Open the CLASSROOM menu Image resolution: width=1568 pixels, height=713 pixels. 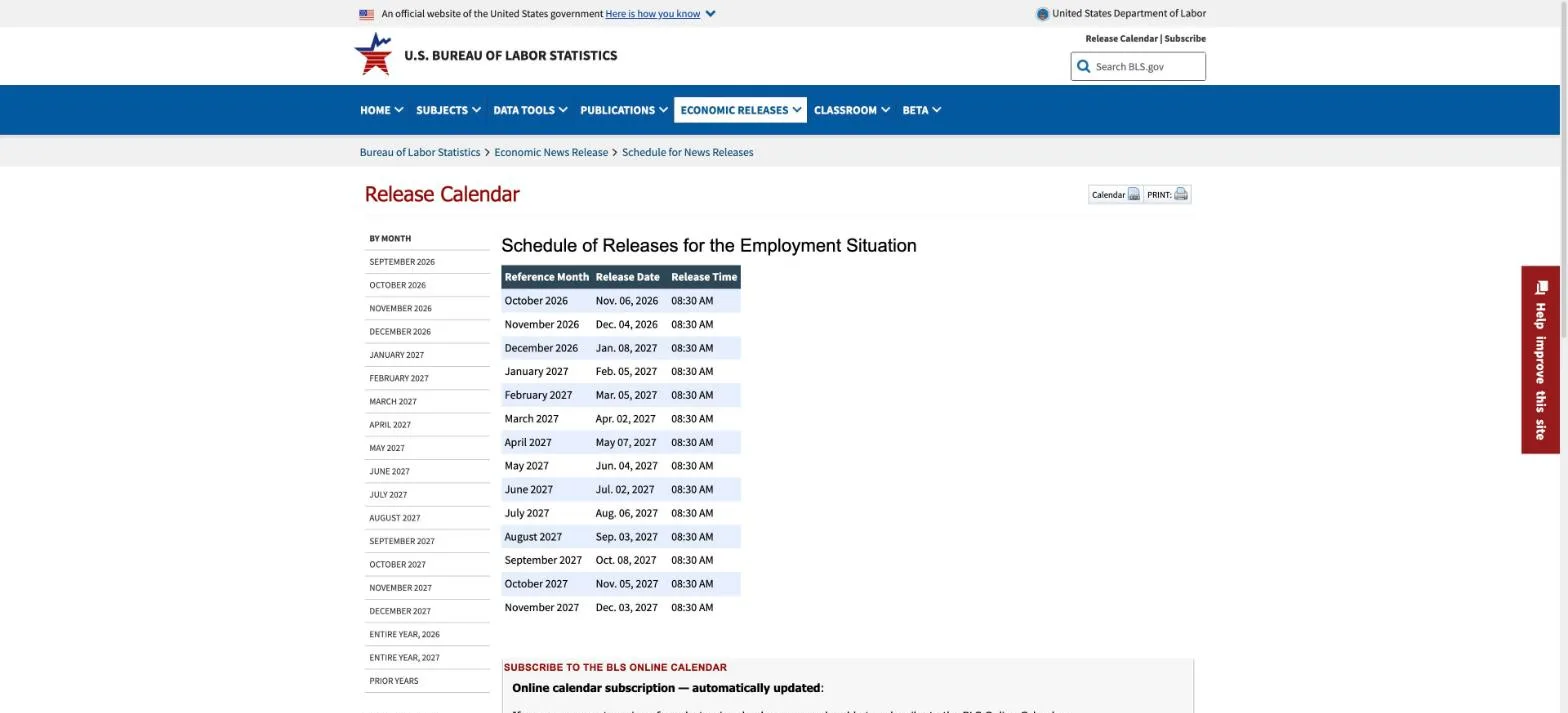tap(851, 110)
